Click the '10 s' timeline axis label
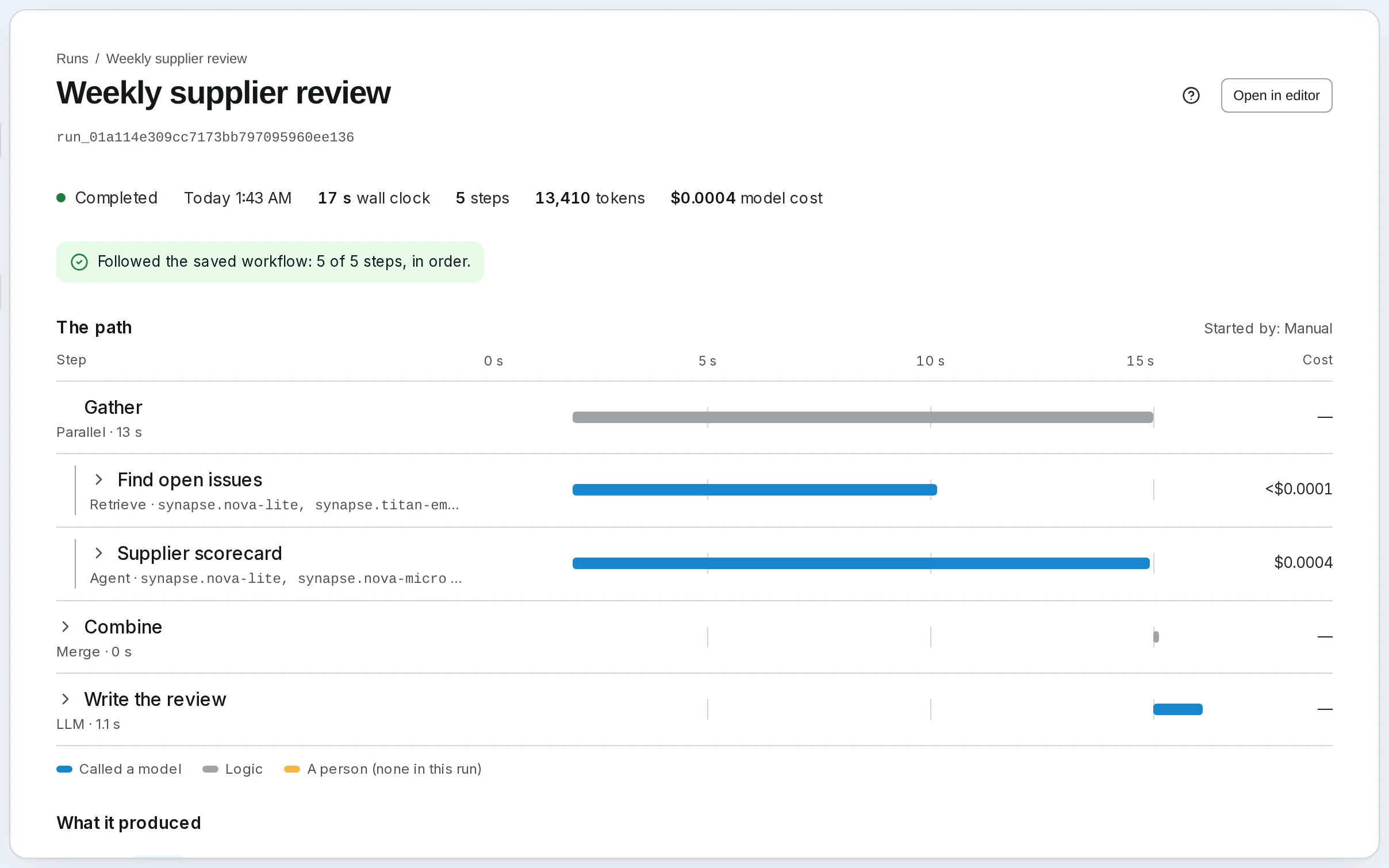 930,361
